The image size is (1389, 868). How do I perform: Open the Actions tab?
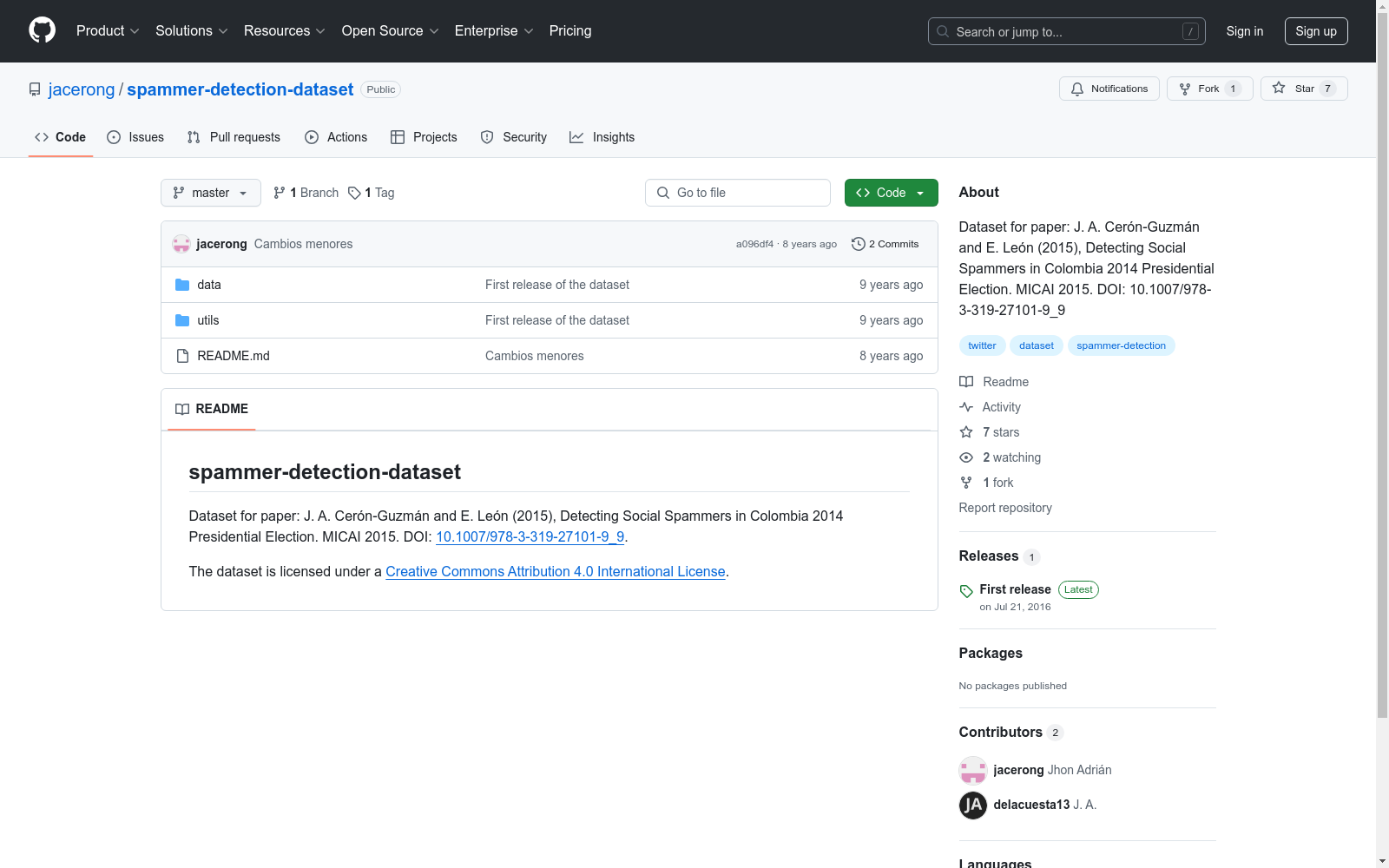[x=336, y=137]
